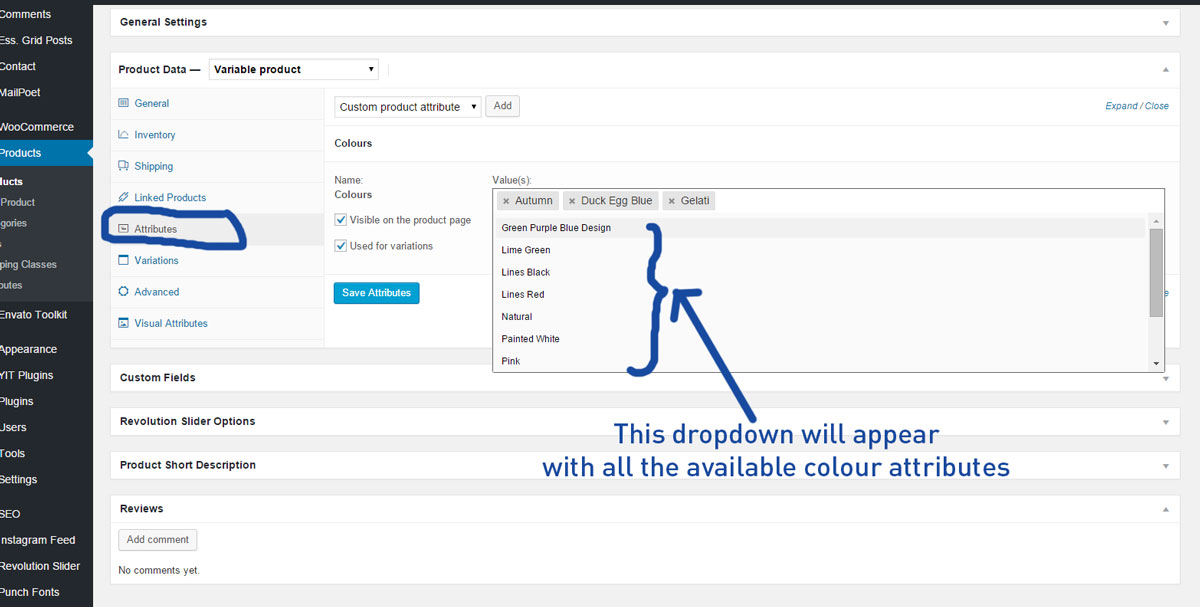Click the Linked Products link icon
The height and width of the screenshot is (607, 1200).
124,198
